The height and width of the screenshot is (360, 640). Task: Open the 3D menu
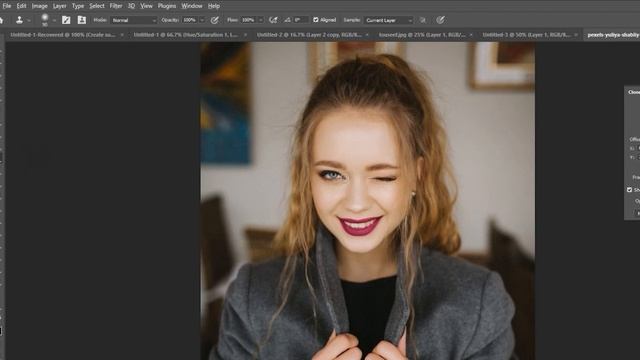(x=131, y=6)
